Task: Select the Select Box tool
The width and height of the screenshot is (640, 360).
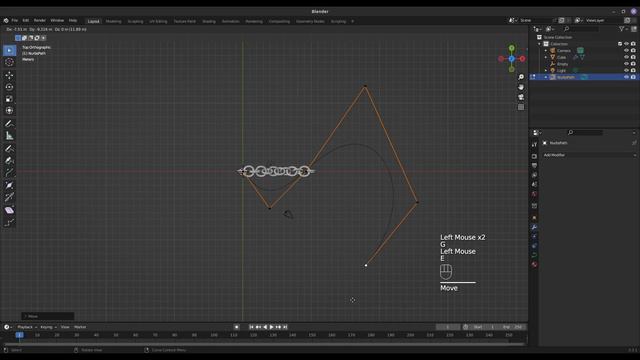Action: coord(9,50)
